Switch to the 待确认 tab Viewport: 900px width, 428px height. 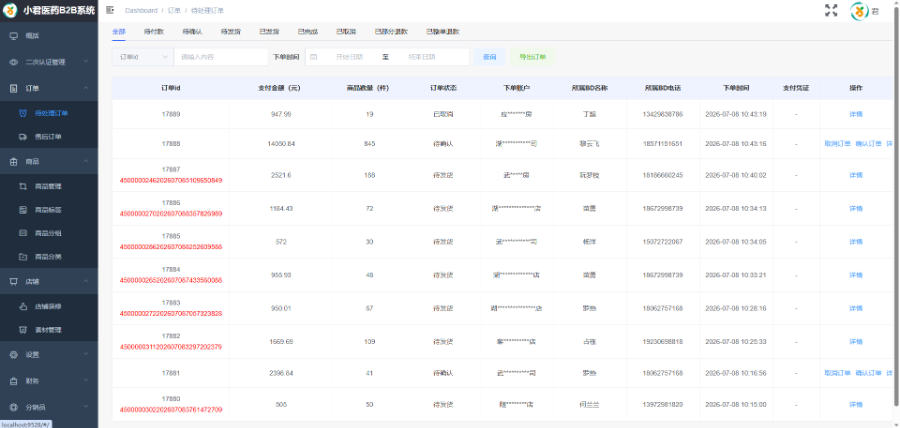192,32
